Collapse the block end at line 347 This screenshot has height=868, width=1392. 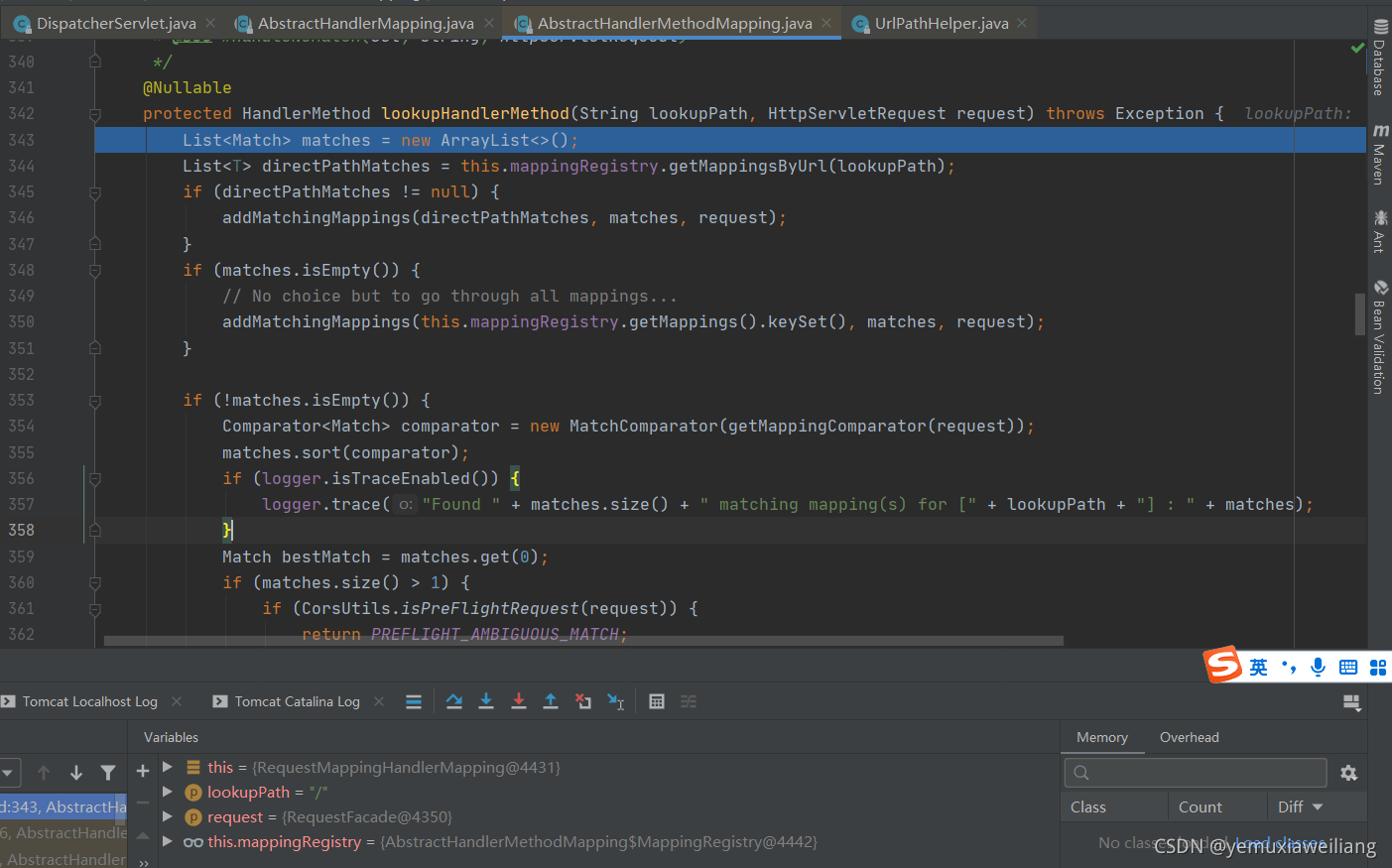95,244
